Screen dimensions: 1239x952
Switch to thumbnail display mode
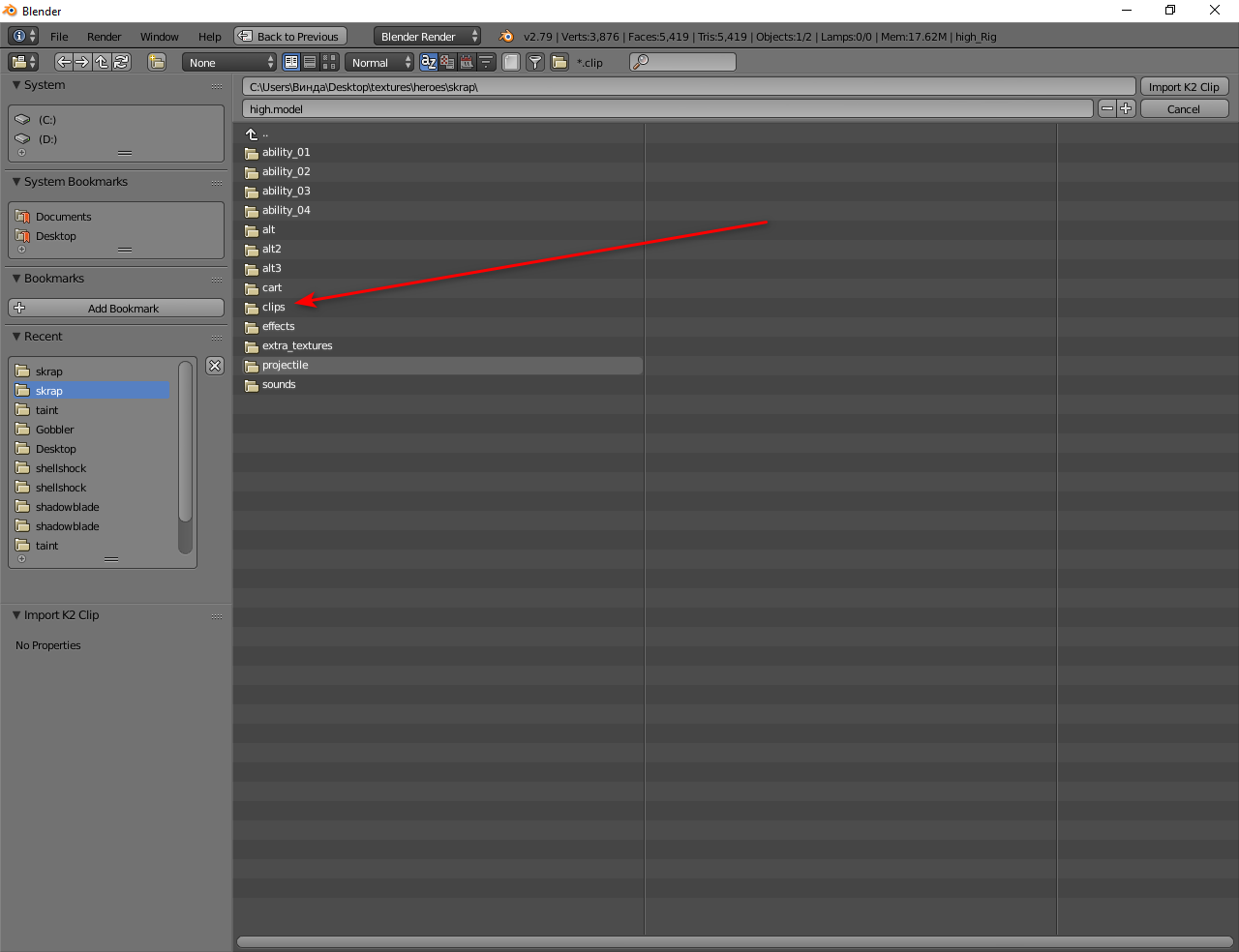point(329,62)
